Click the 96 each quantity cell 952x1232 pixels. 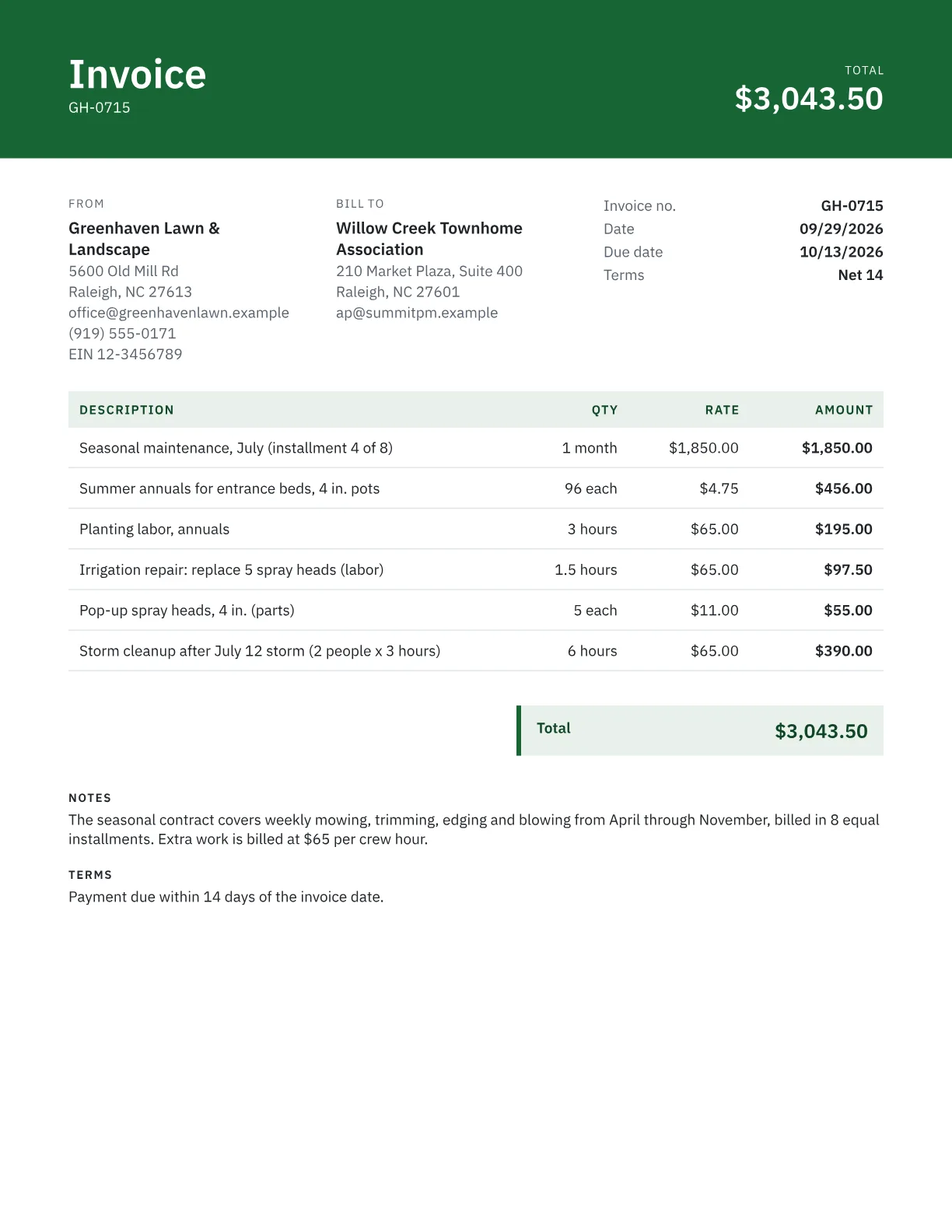point(591,488)
